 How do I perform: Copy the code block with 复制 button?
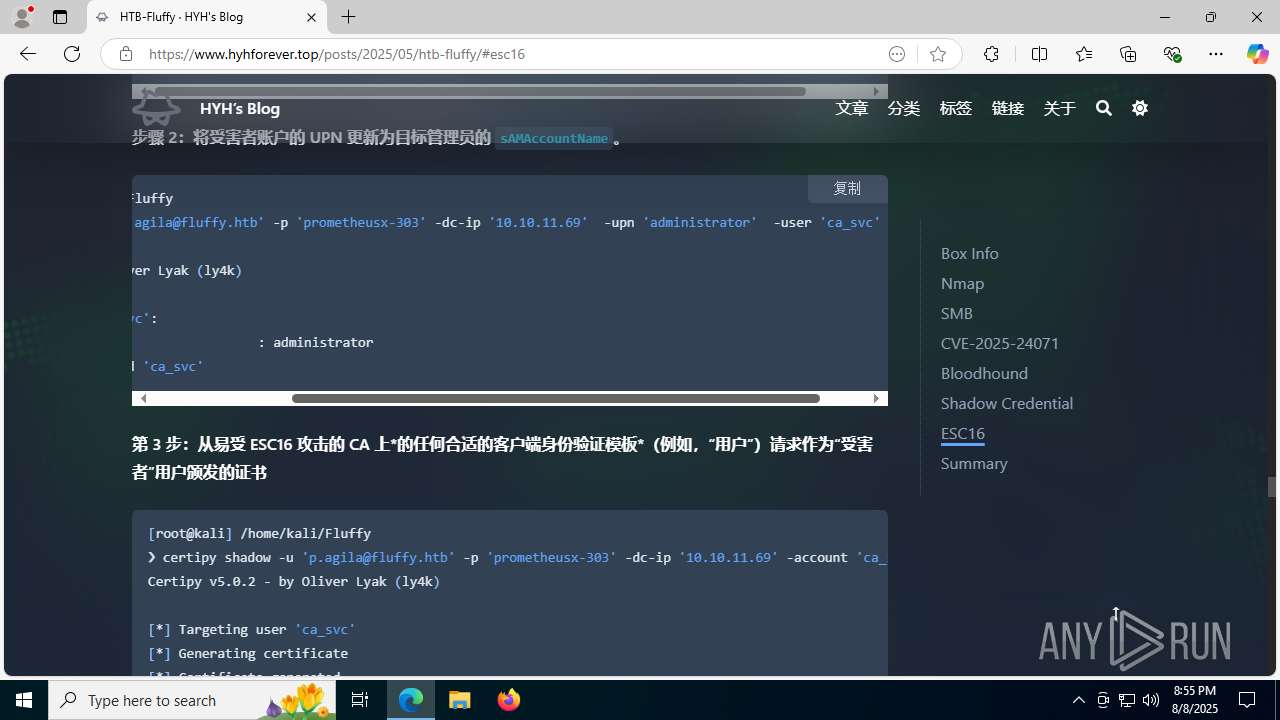coord(847,188)
